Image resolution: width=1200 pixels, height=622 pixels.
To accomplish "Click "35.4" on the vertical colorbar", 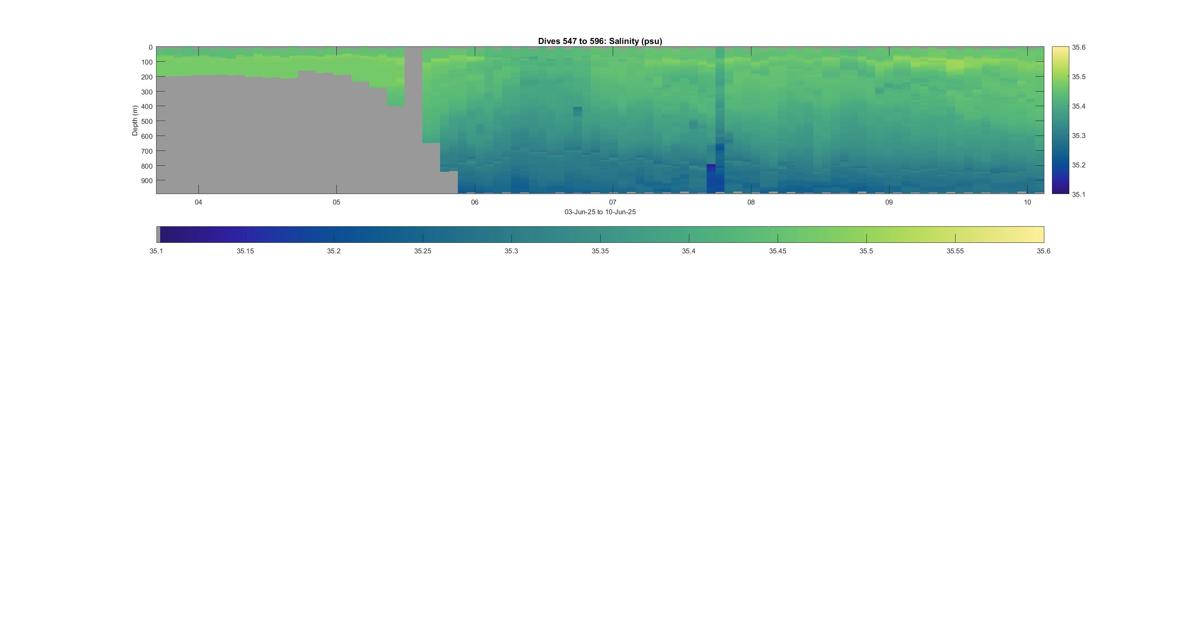I will point(1078,106).
